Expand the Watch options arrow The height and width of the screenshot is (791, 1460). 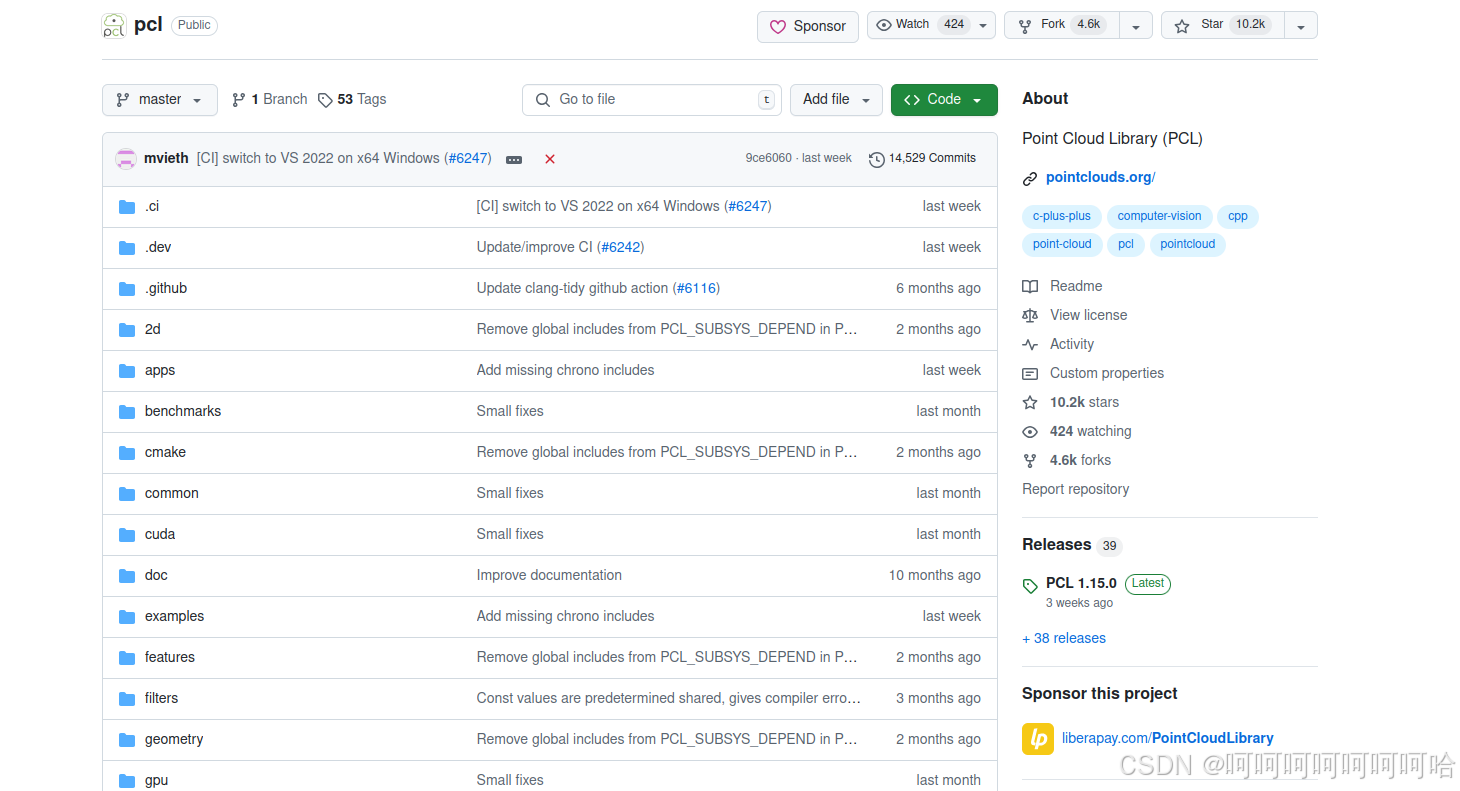[982, 26]
